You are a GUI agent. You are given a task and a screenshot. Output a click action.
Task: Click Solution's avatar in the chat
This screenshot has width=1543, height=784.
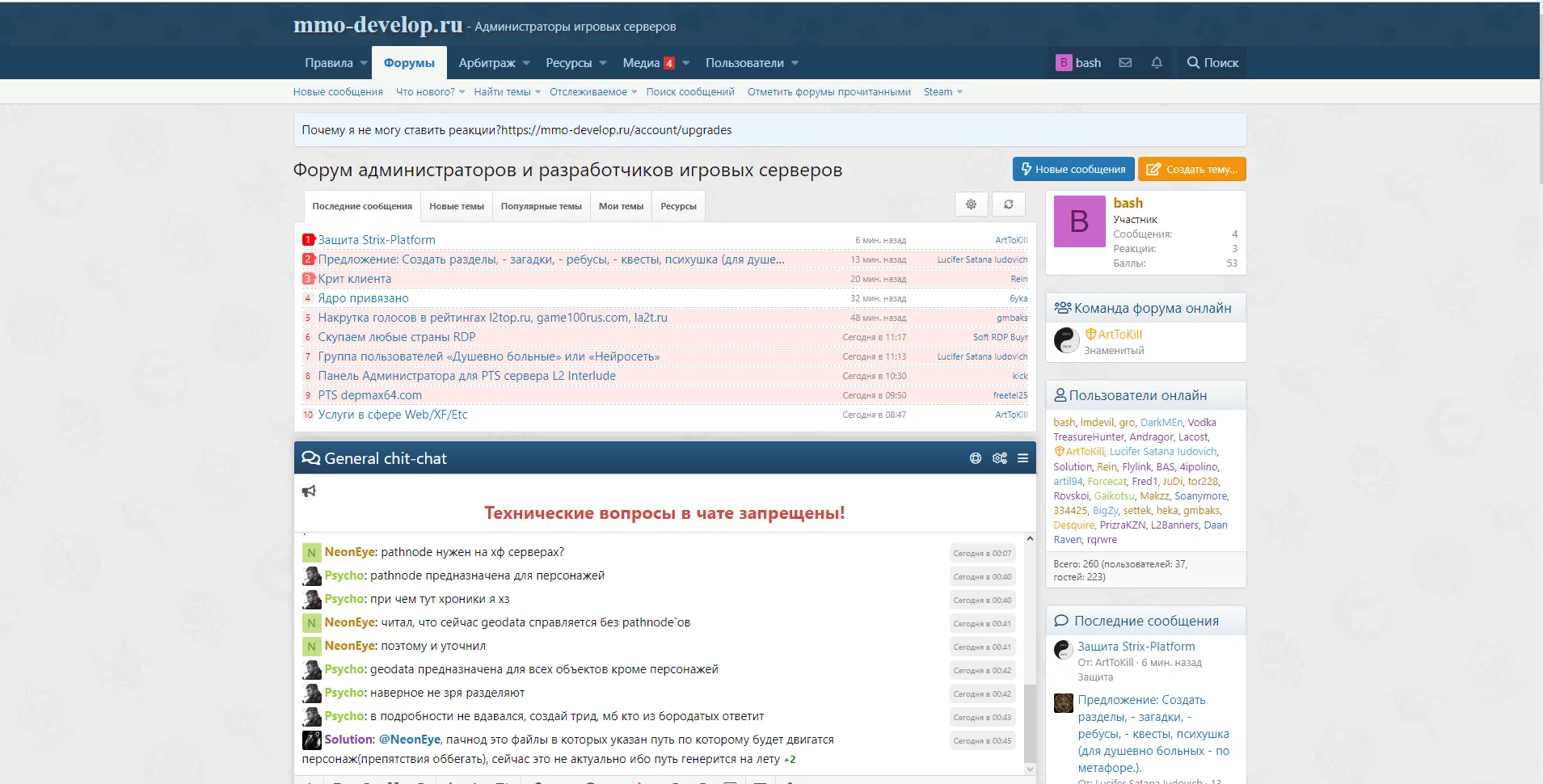[x=311, y=740]
